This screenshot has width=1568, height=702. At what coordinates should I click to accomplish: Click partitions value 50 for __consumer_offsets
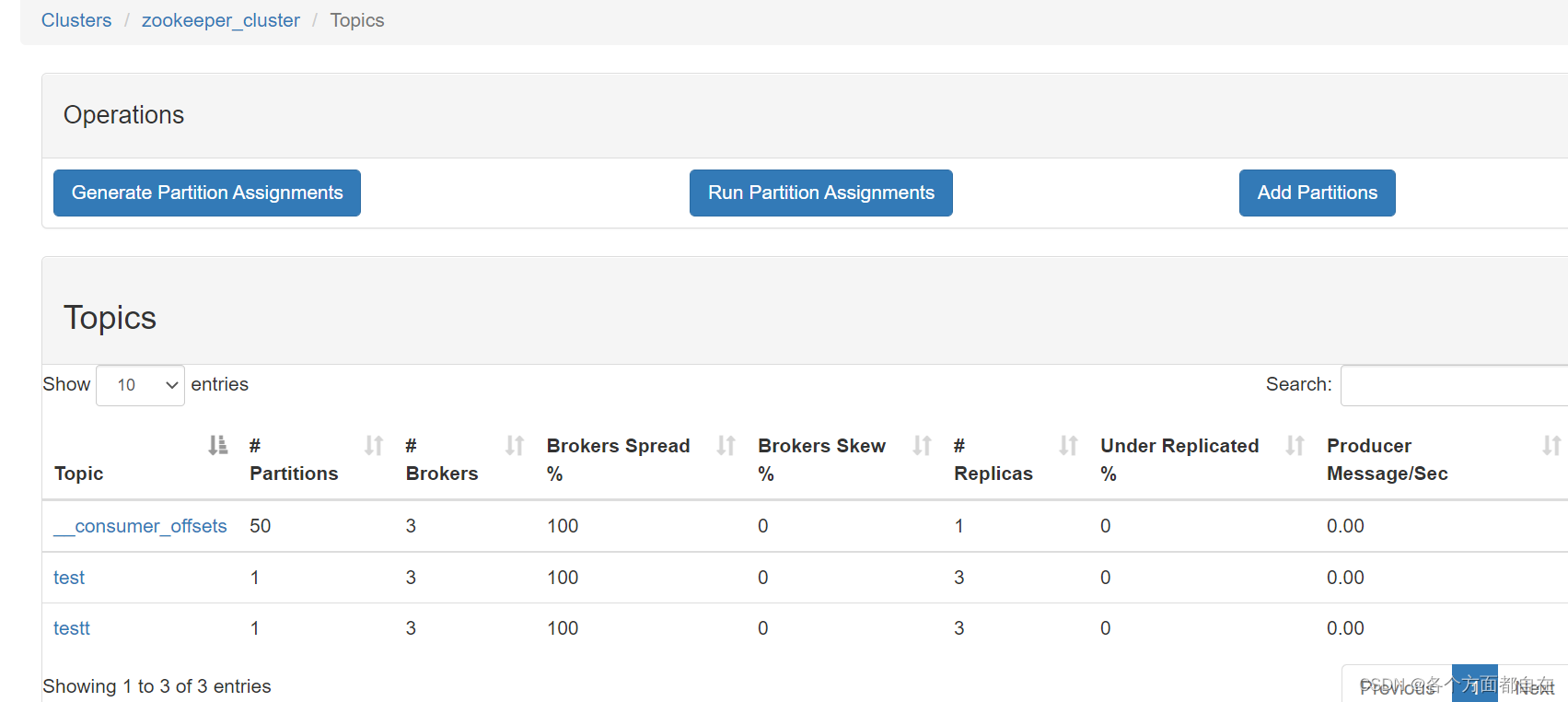click(x=261, y=526)
